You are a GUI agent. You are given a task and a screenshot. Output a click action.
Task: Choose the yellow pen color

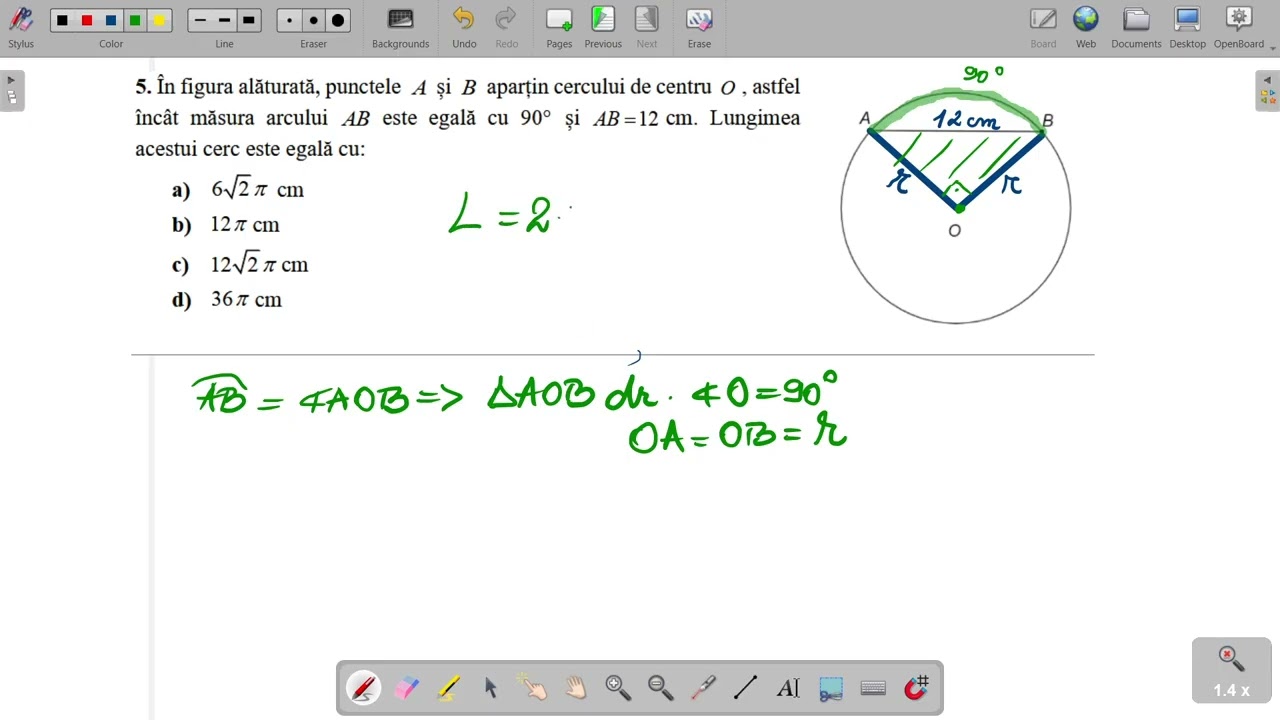[x=159, y=20]
